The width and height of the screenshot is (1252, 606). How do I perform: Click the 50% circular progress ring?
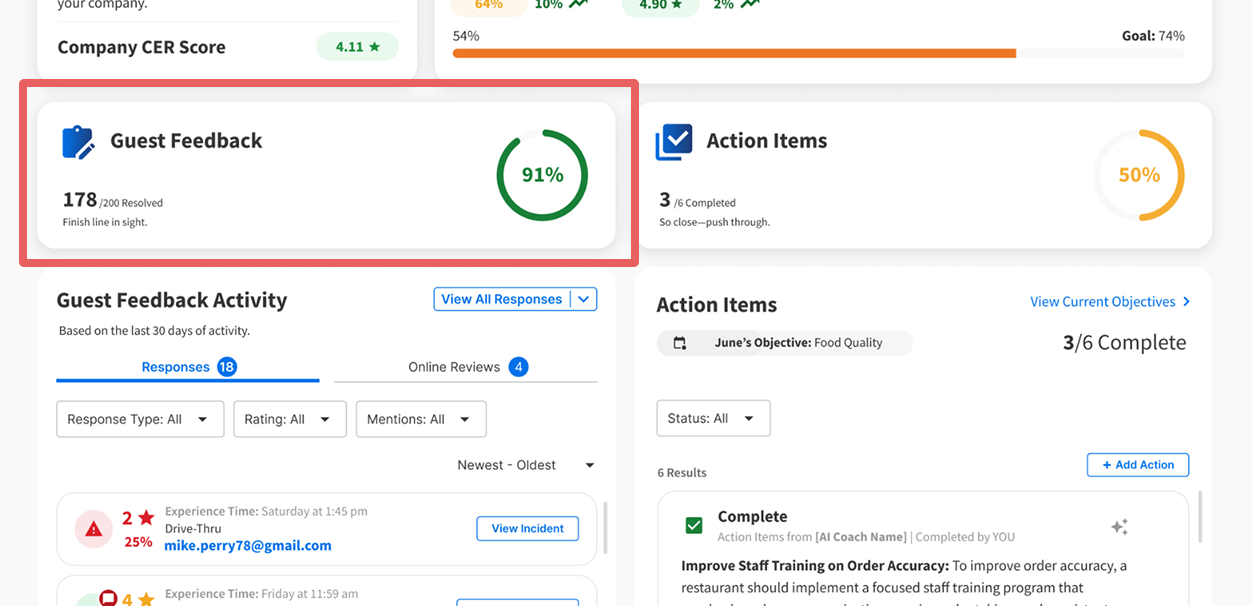click(1139, 175)
